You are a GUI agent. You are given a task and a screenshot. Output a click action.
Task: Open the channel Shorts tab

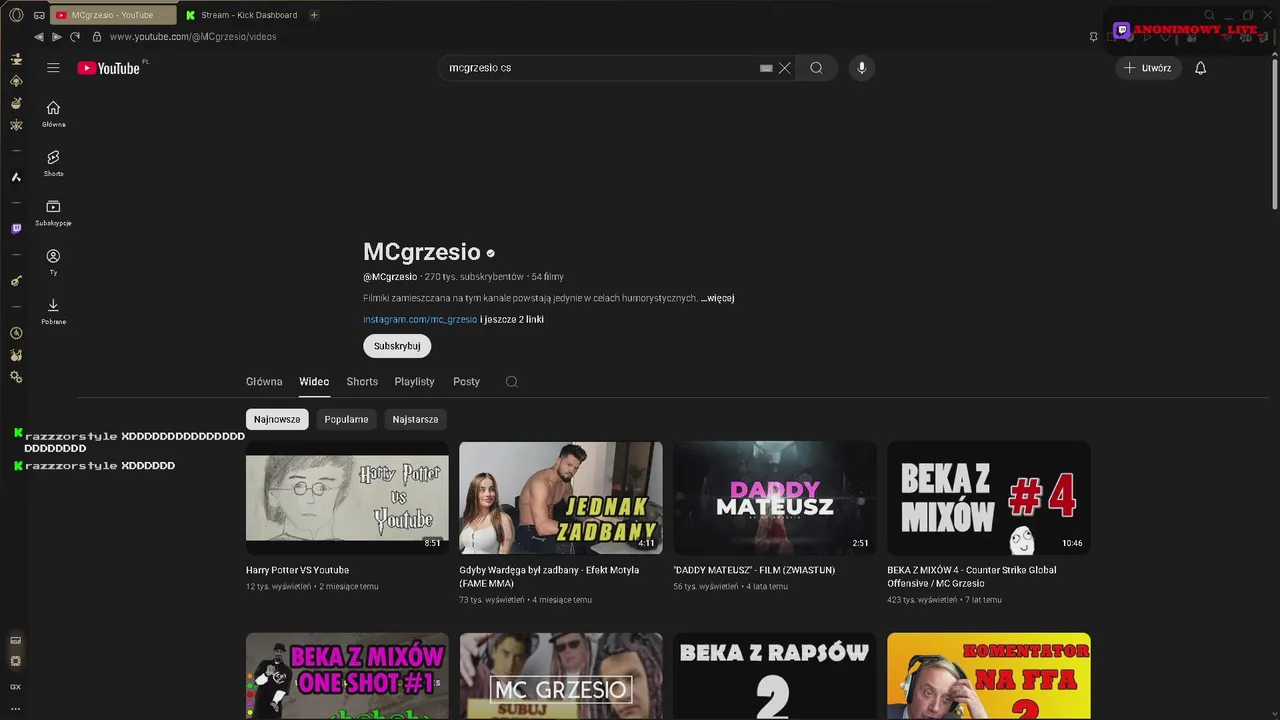coord(362,381)
